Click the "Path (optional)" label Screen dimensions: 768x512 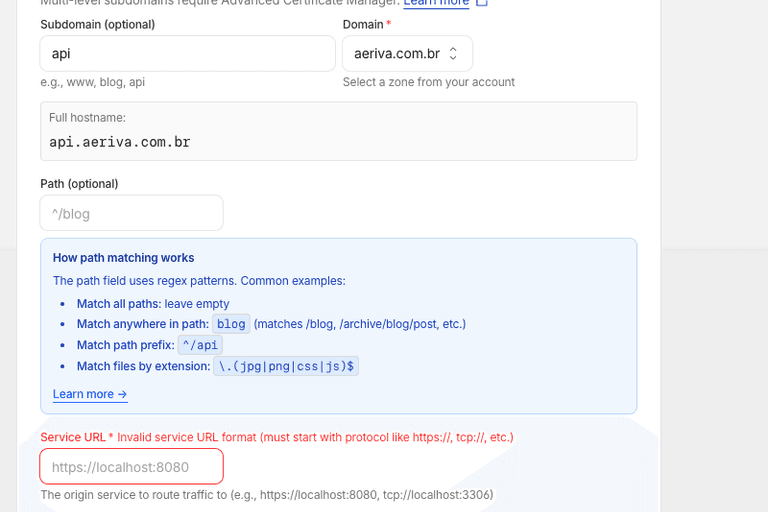tap(79, 184)
